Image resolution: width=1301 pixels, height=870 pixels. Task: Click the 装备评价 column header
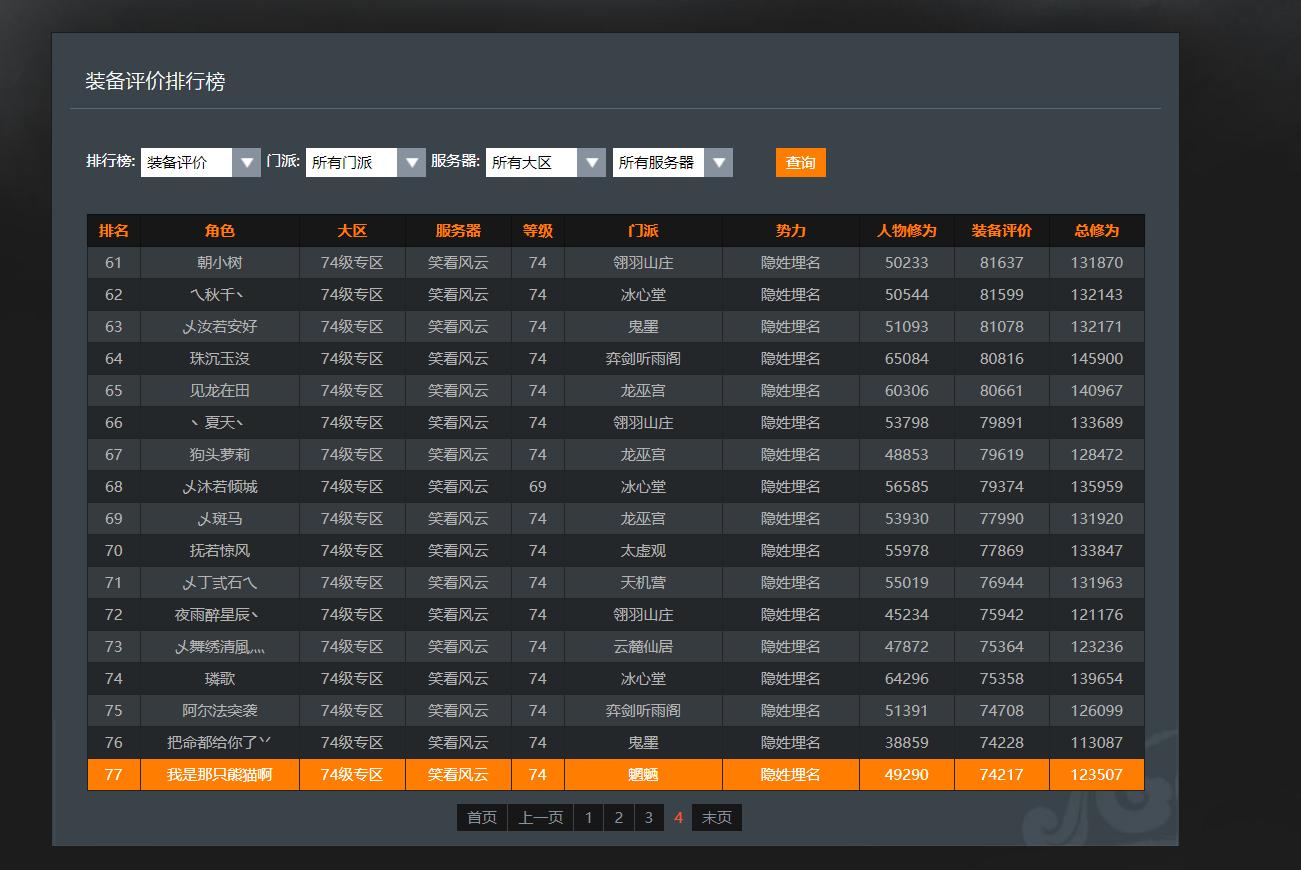(x=1002, y=231)
